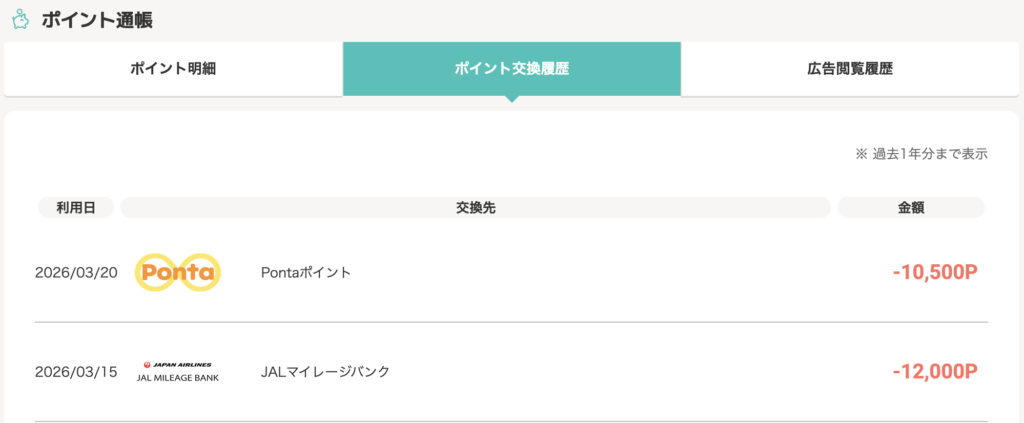Viewport: 1024px width, 423px height.
Task: Open the JALマイレージバンク exchange entry
Action: click(325, 372)
